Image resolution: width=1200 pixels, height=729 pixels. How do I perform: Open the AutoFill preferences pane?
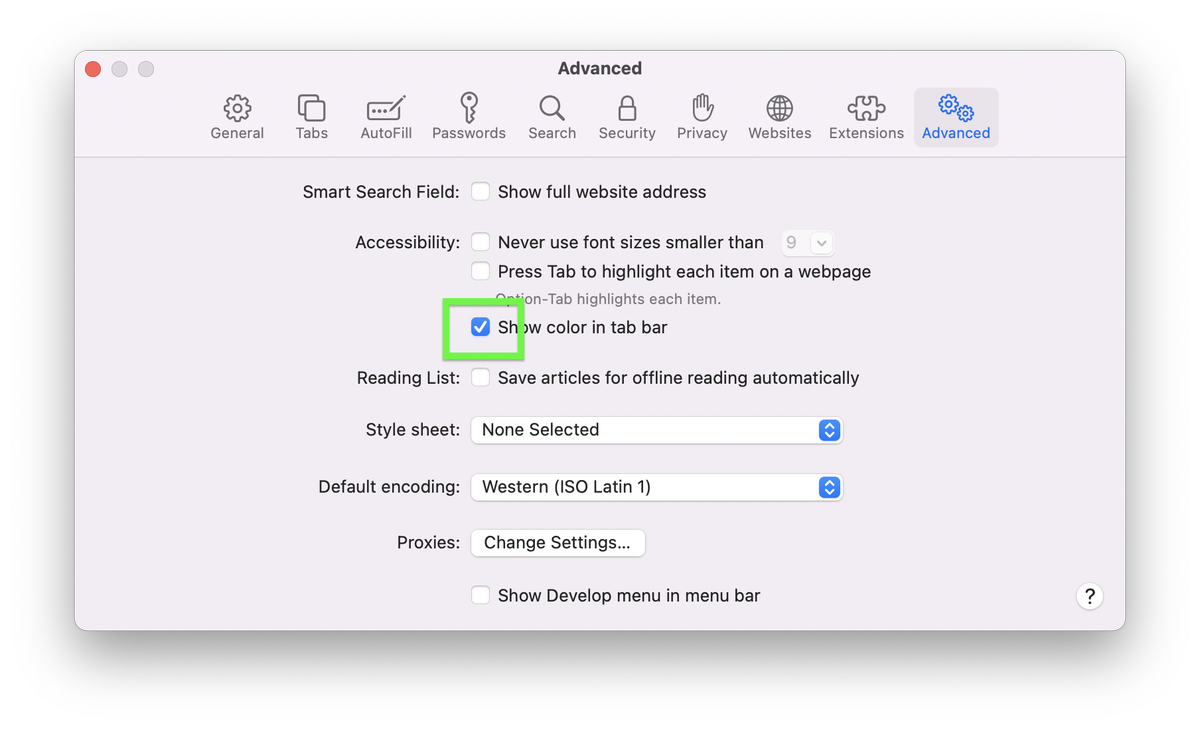[386, 118]
